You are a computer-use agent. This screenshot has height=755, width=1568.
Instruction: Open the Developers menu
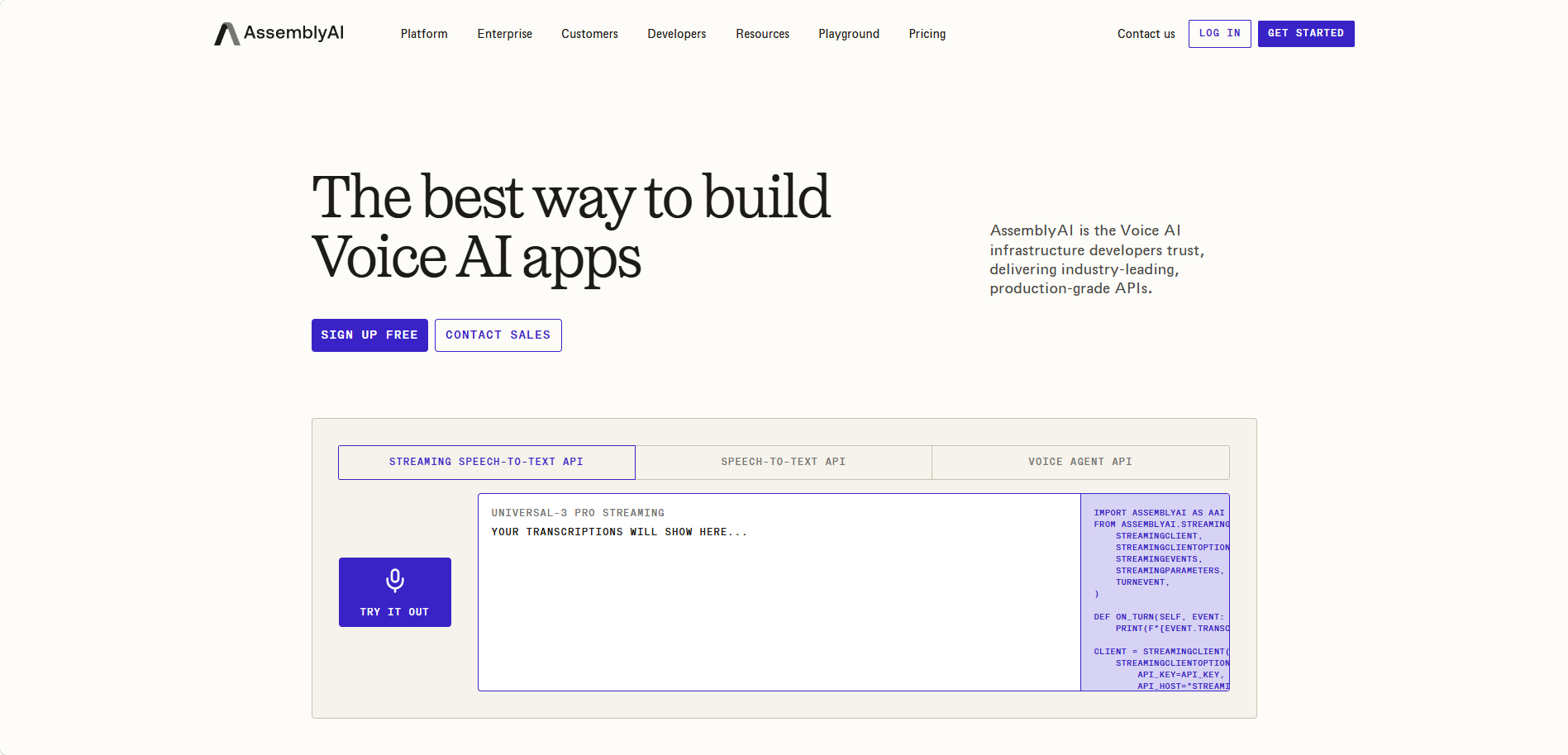[x=677, y=34]
